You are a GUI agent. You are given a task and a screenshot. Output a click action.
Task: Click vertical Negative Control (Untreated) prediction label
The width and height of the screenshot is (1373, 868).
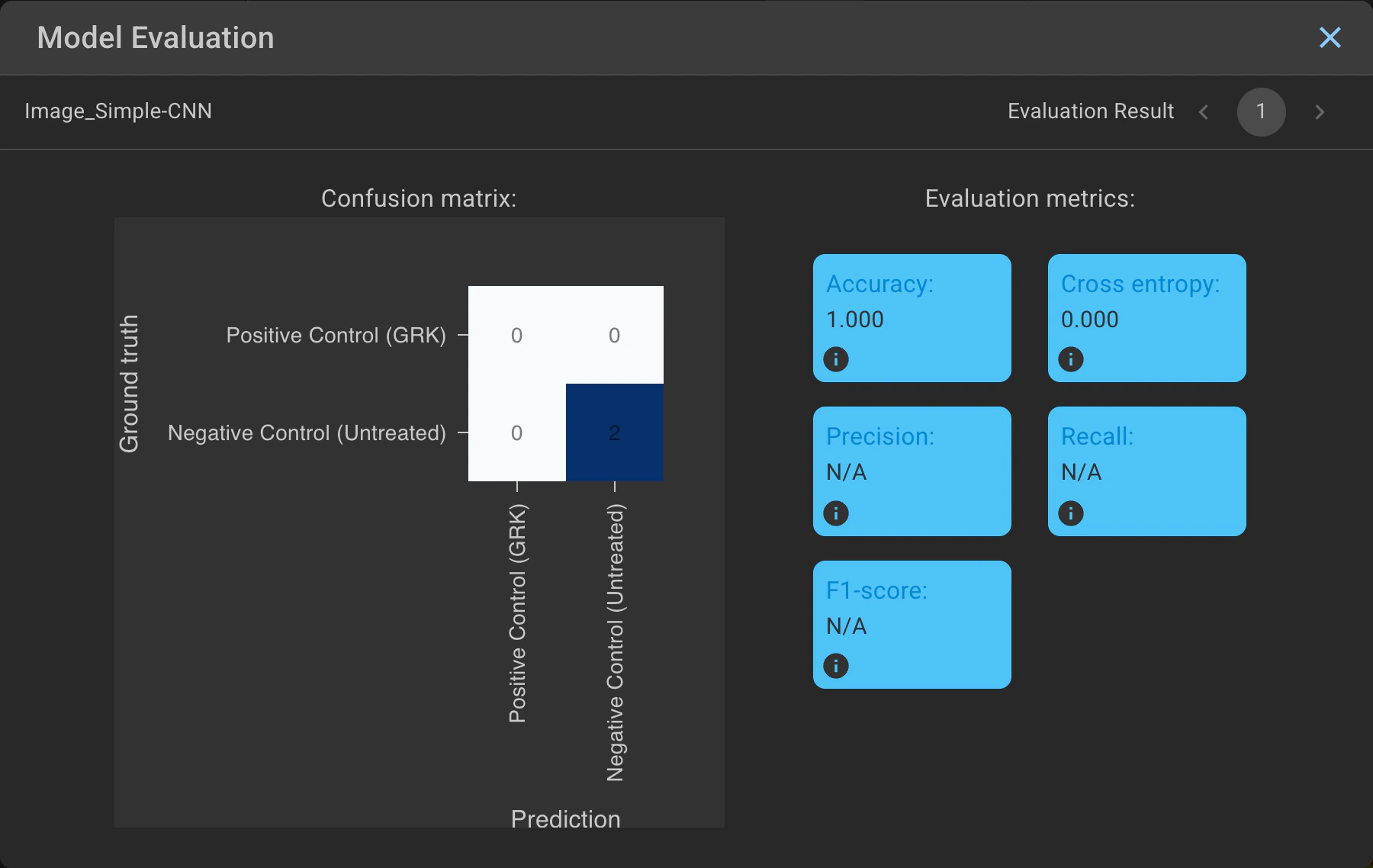(x=615, y=643)
